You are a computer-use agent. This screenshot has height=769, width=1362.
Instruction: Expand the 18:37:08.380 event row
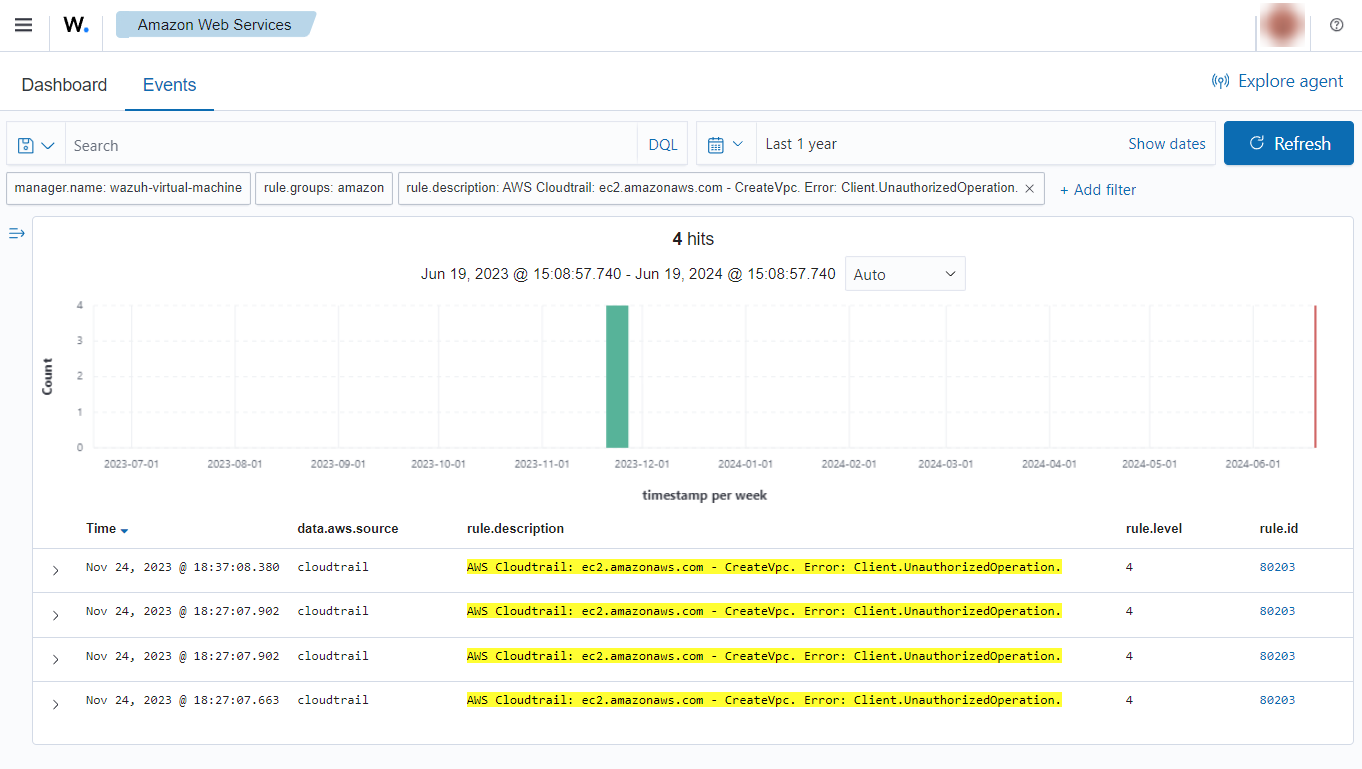pyautogui.click(x=55, y=570)
